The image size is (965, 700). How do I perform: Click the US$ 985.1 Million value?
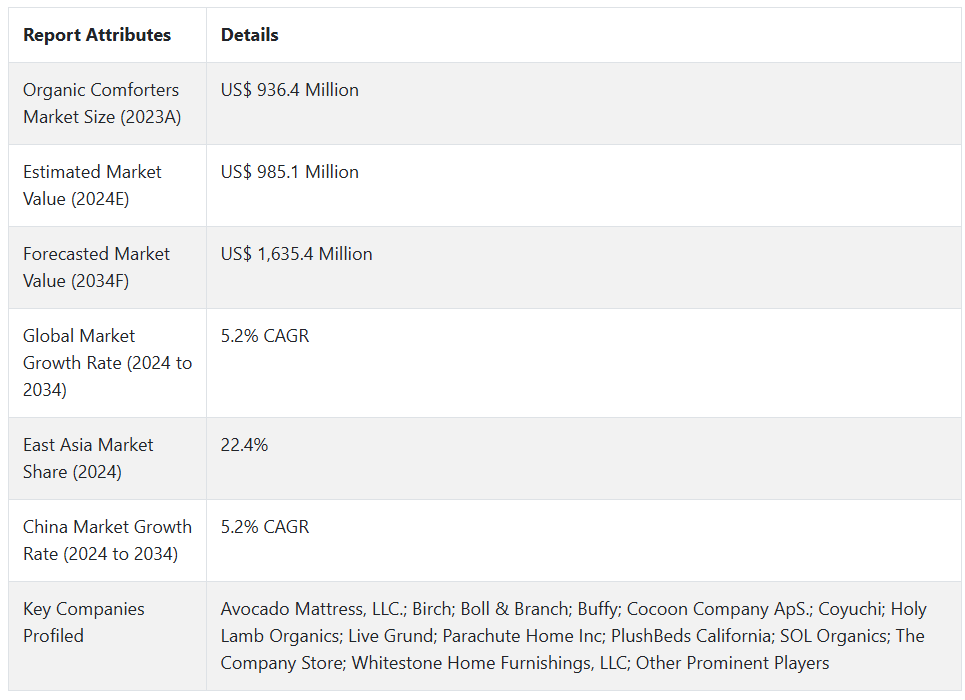click(290, 172)
